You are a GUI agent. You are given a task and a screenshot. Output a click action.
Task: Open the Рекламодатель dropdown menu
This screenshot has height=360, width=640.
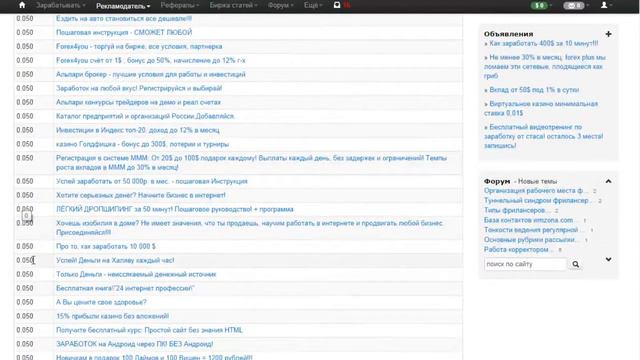tap(123, 6)
